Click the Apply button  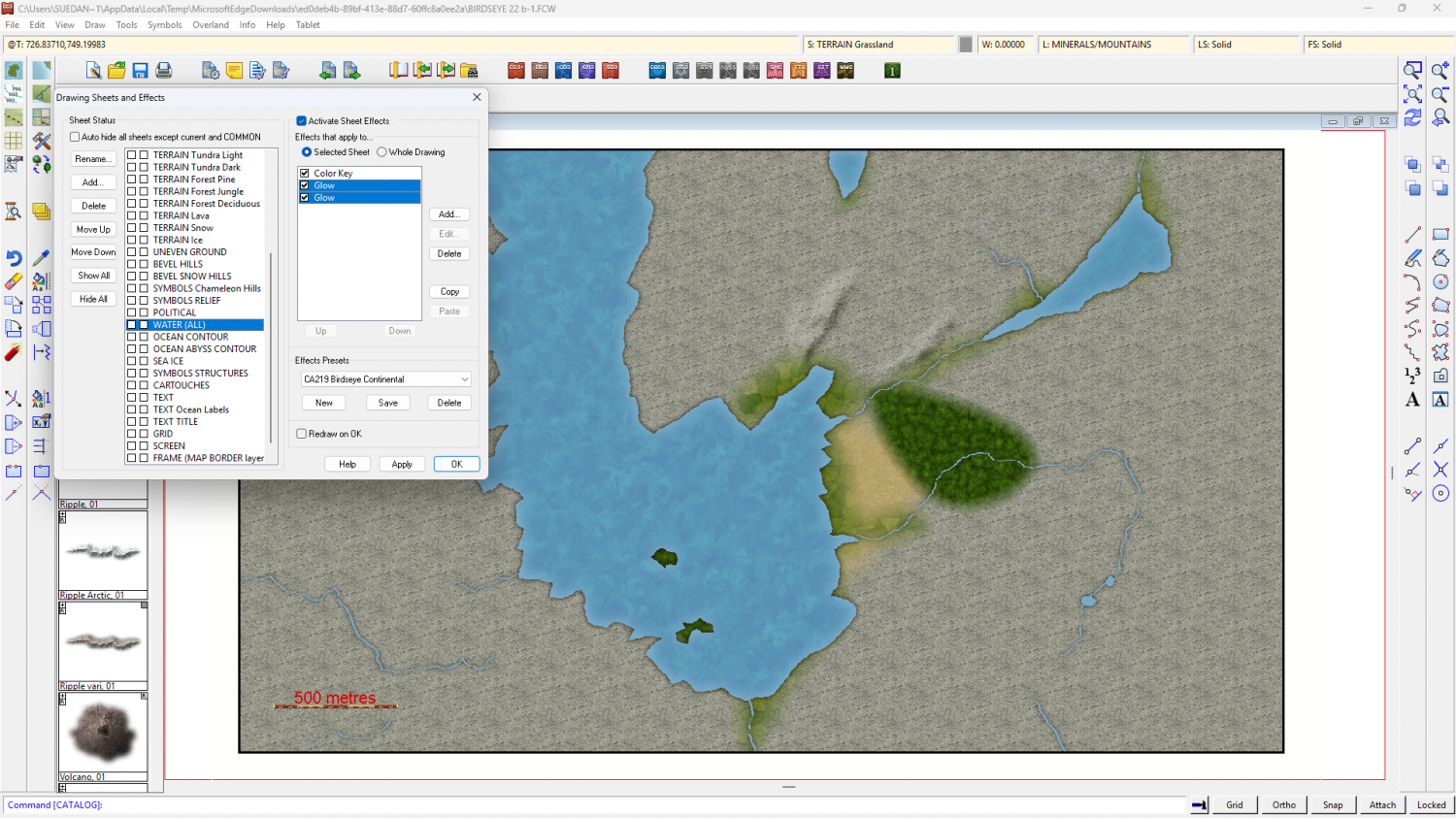(402, 464)
